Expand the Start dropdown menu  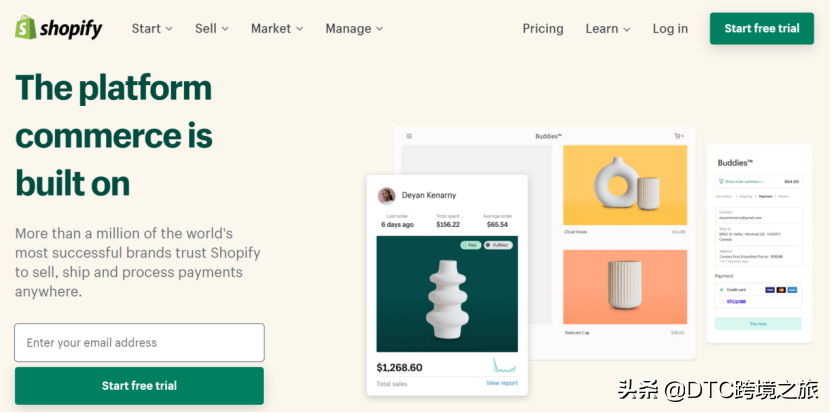click(152, 29)
